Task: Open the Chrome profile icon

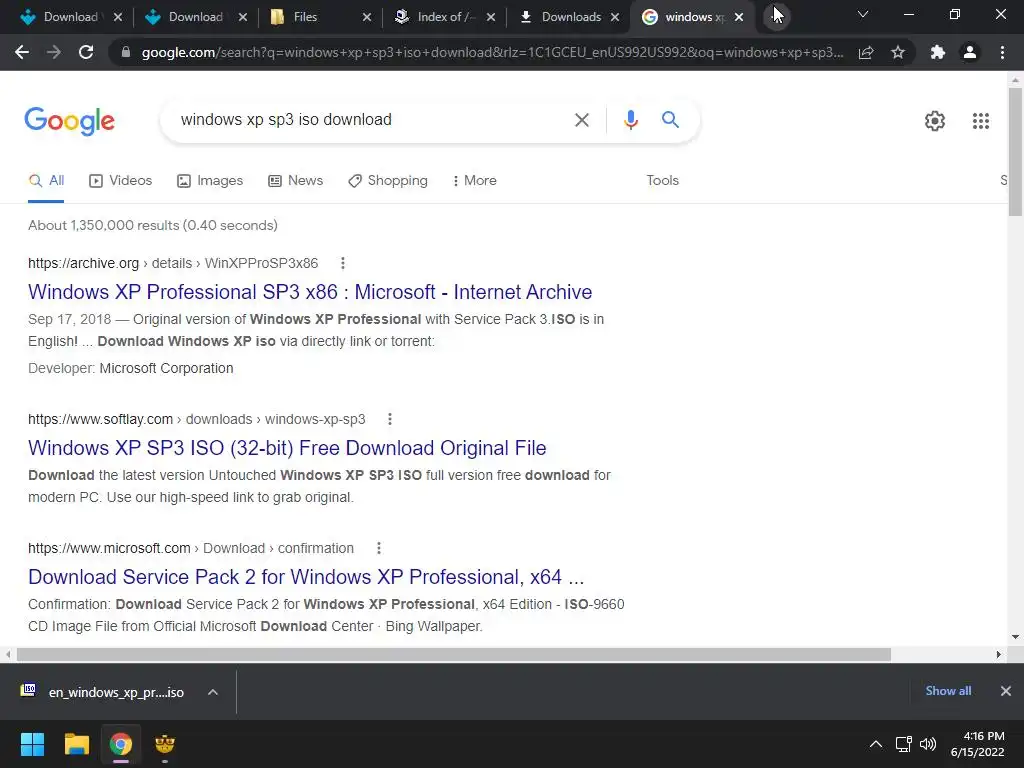Action: pos(970,52)
